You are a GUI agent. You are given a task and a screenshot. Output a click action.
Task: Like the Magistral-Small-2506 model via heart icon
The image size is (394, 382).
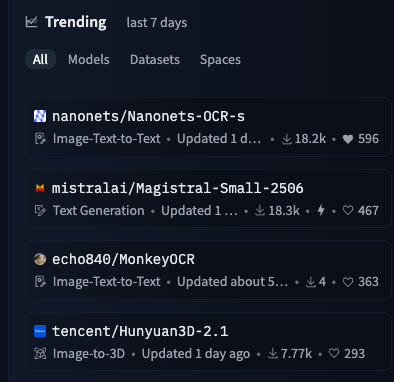click(x=348, y=210)
